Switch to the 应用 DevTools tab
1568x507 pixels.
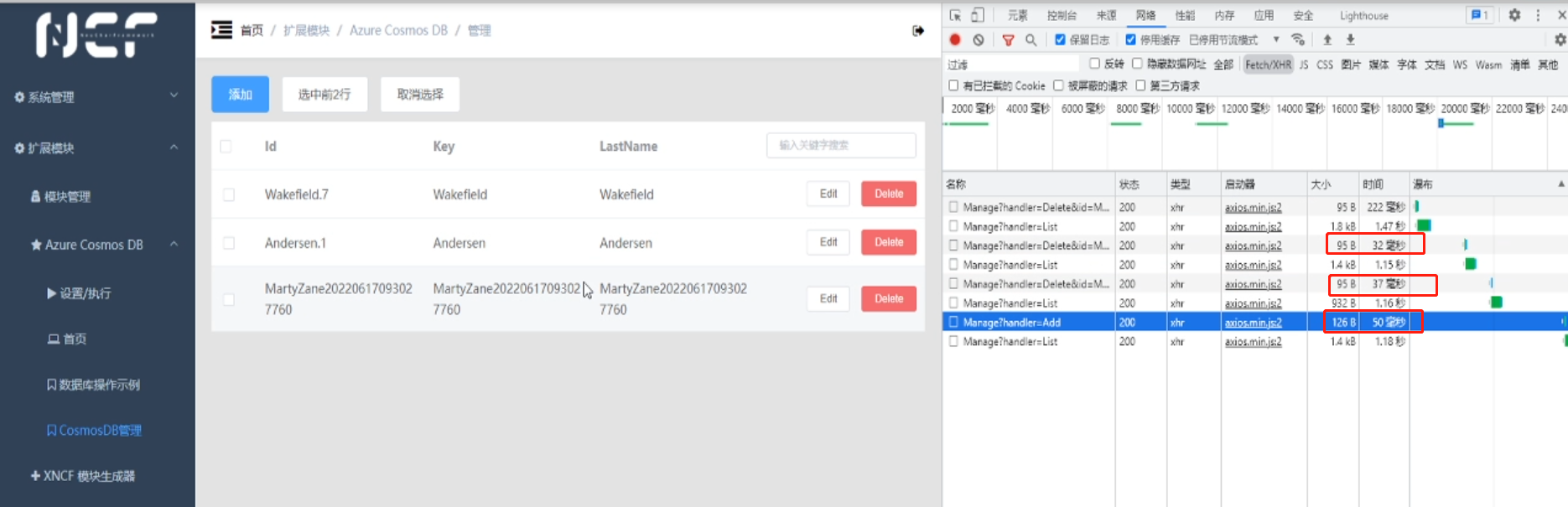[1264, 15]
